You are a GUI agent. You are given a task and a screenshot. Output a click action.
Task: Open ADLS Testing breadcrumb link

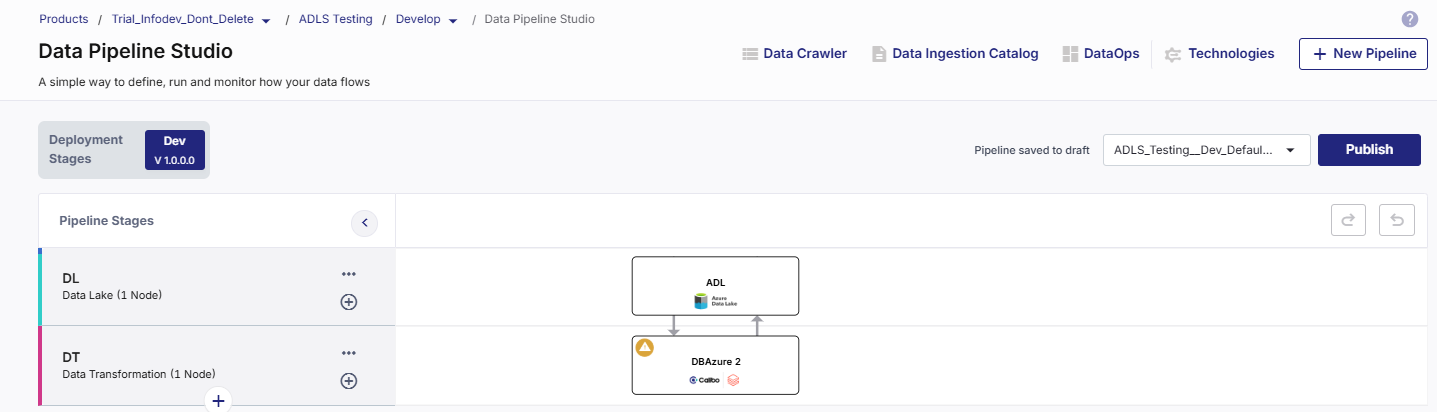(x=336, y=19)
